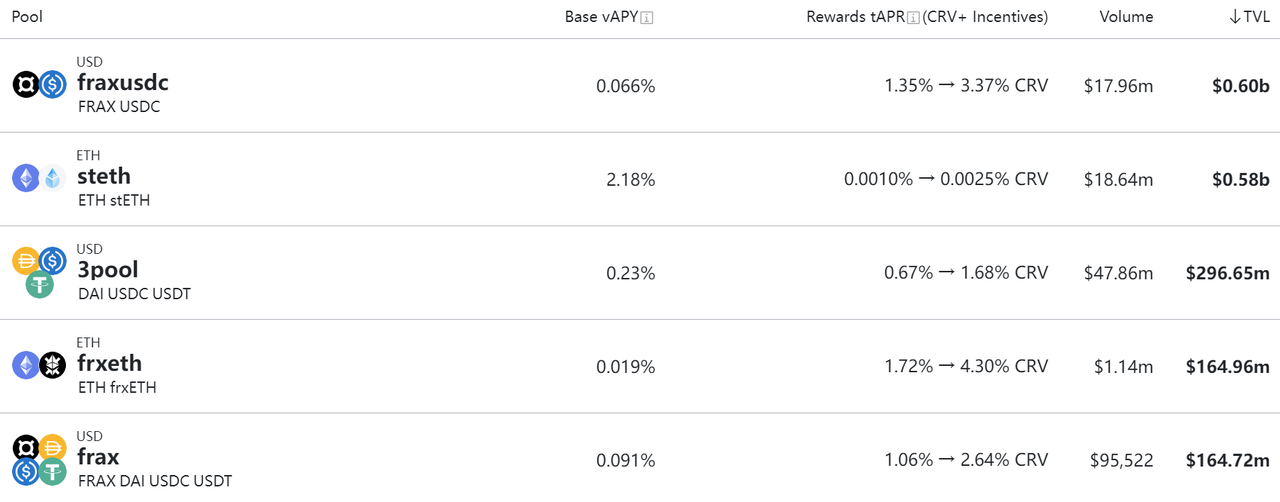The image size is (1280, 502).
Task: Open the fraxusdc pool
Action: click(x=122, y=83)
